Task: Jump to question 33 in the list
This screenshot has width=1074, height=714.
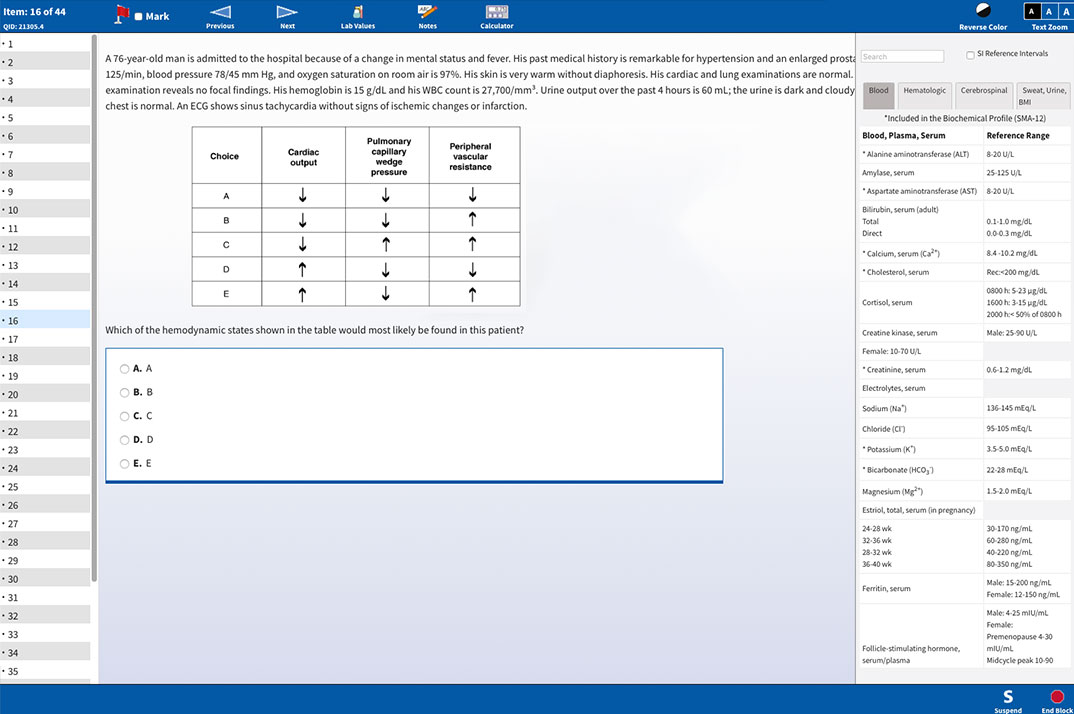Action: (45, 635)
